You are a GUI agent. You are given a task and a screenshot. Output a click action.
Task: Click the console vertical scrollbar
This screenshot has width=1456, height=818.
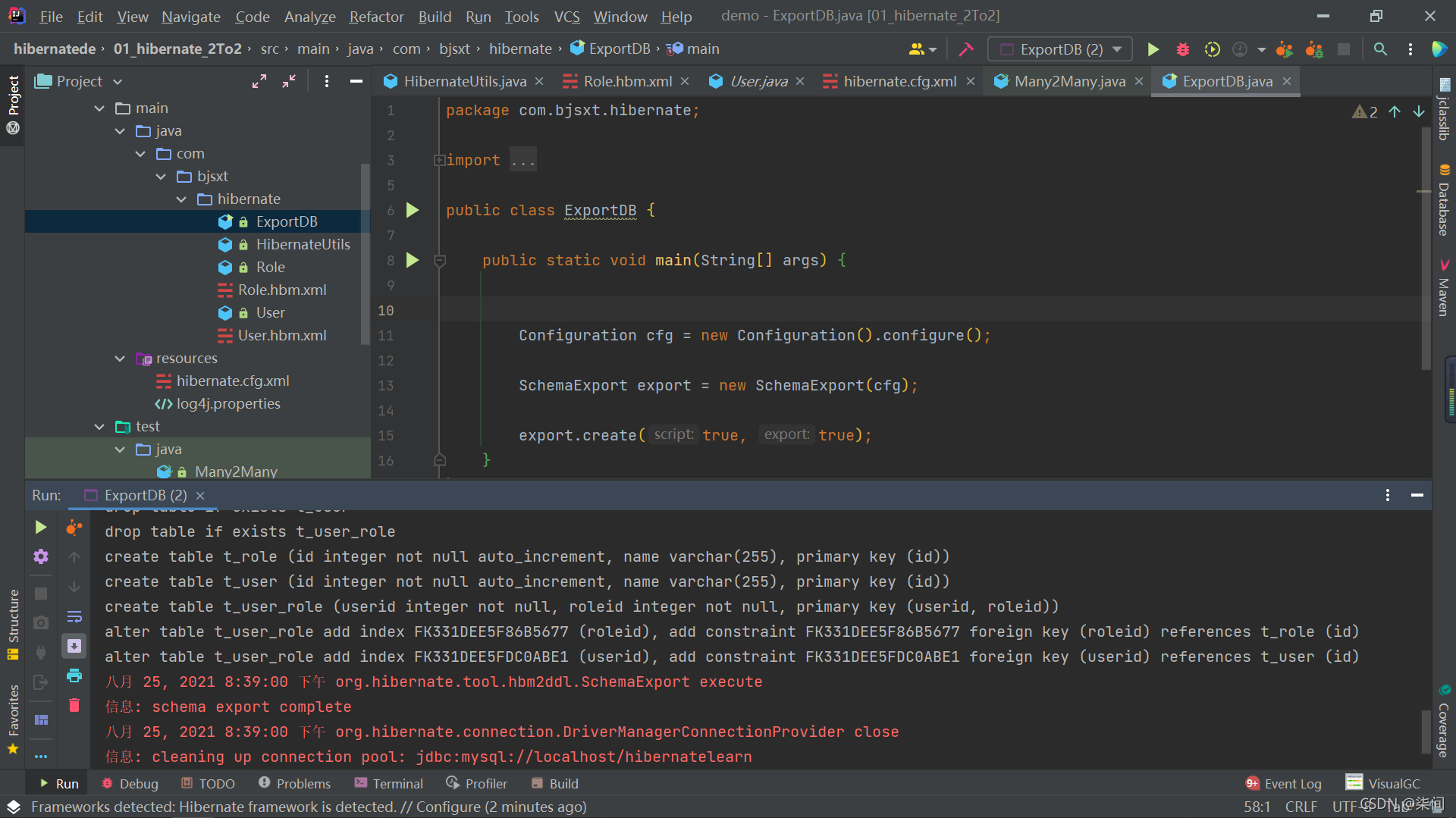1426,730
